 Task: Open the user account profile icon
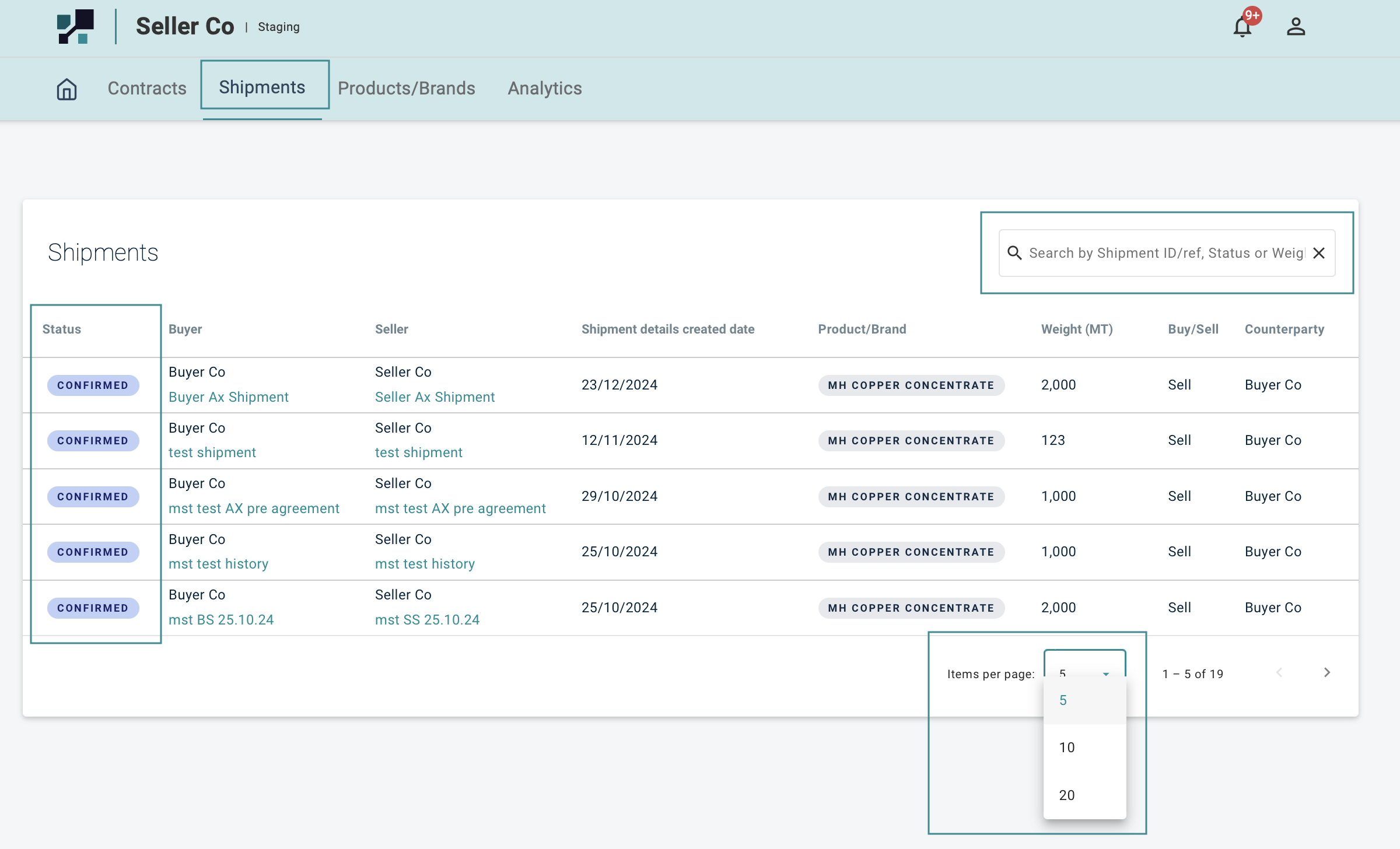[x=1296, y=27]
